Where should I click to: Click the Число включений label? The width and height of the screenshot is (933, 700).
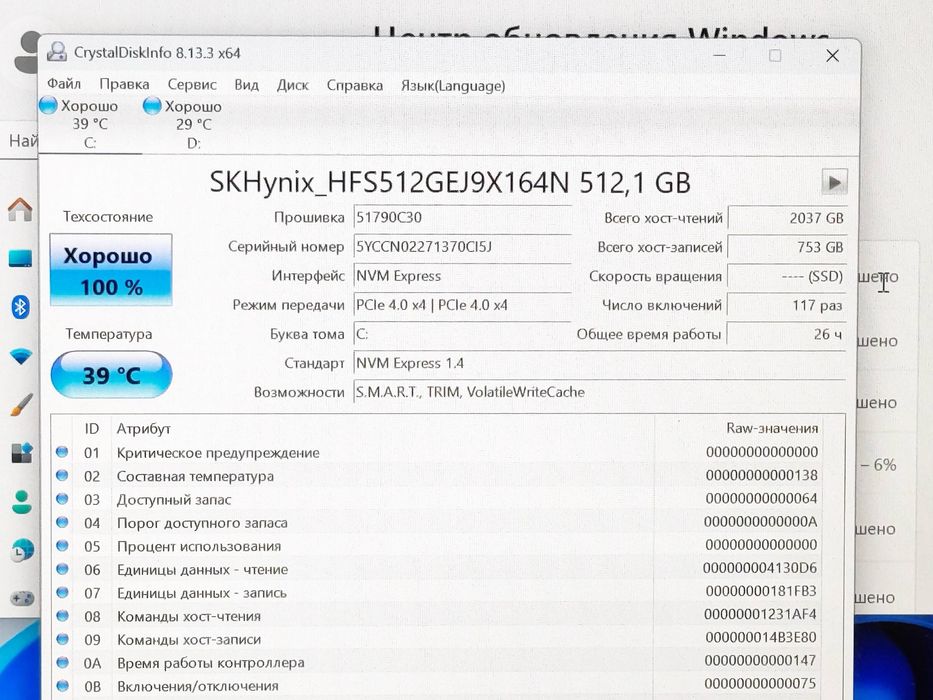(x=662, y=305)
